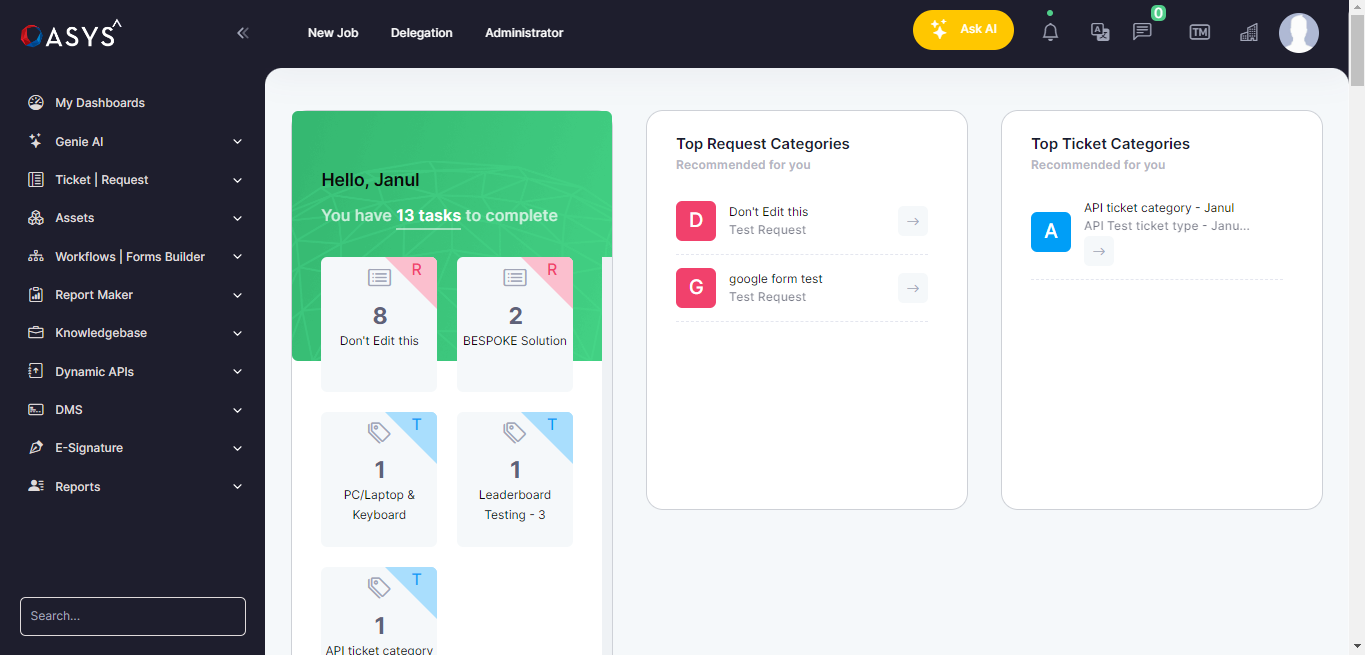Expand the Dynamic APIs chevron
The image size is (1365, 655).
(238, 372)
